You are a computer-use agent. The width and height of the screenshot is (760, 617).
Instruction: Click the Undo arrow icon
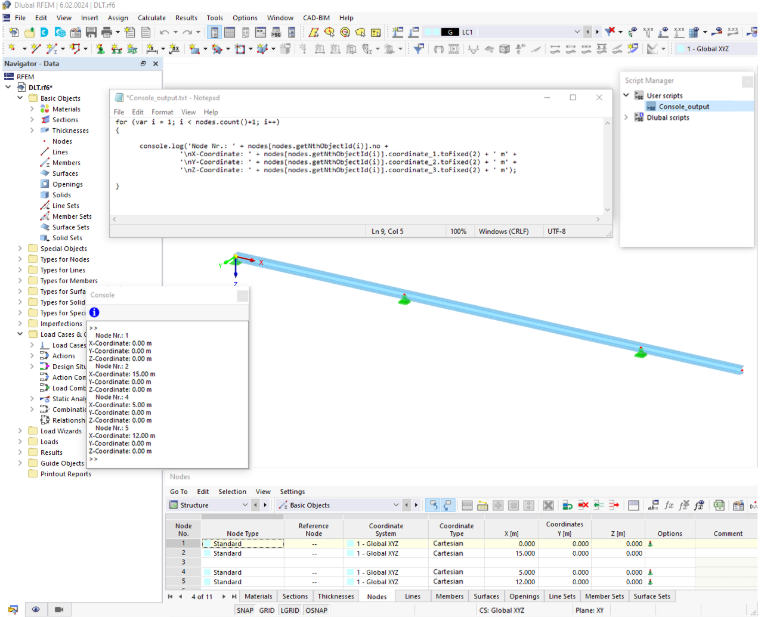[x=164, y=32]
